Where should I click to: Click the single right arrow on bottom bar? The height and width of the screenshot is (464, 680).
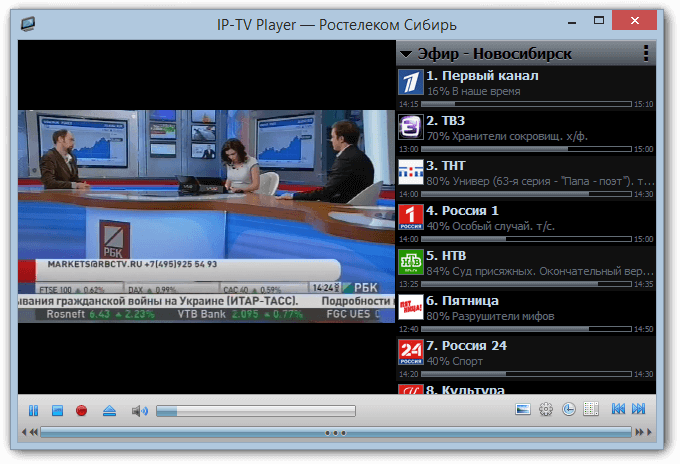pyautogui.click(x=649, y=432)
